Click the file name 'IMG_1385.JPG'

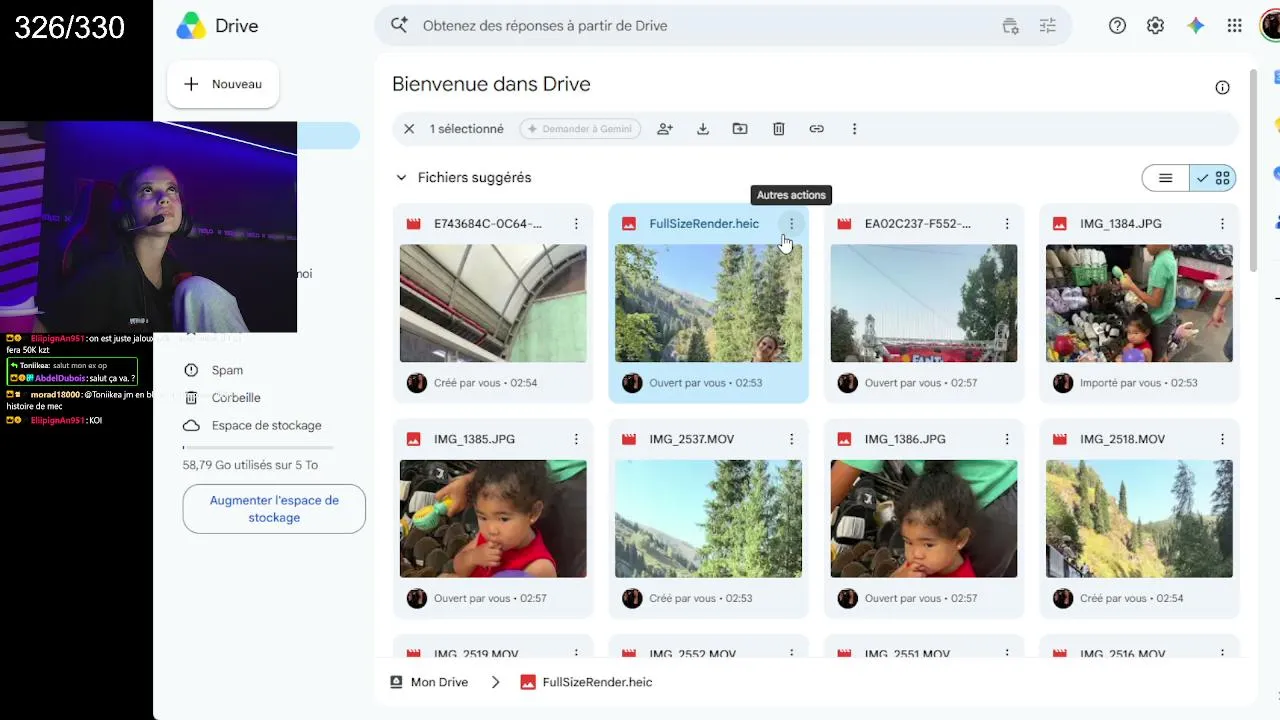tap(475, 439)
